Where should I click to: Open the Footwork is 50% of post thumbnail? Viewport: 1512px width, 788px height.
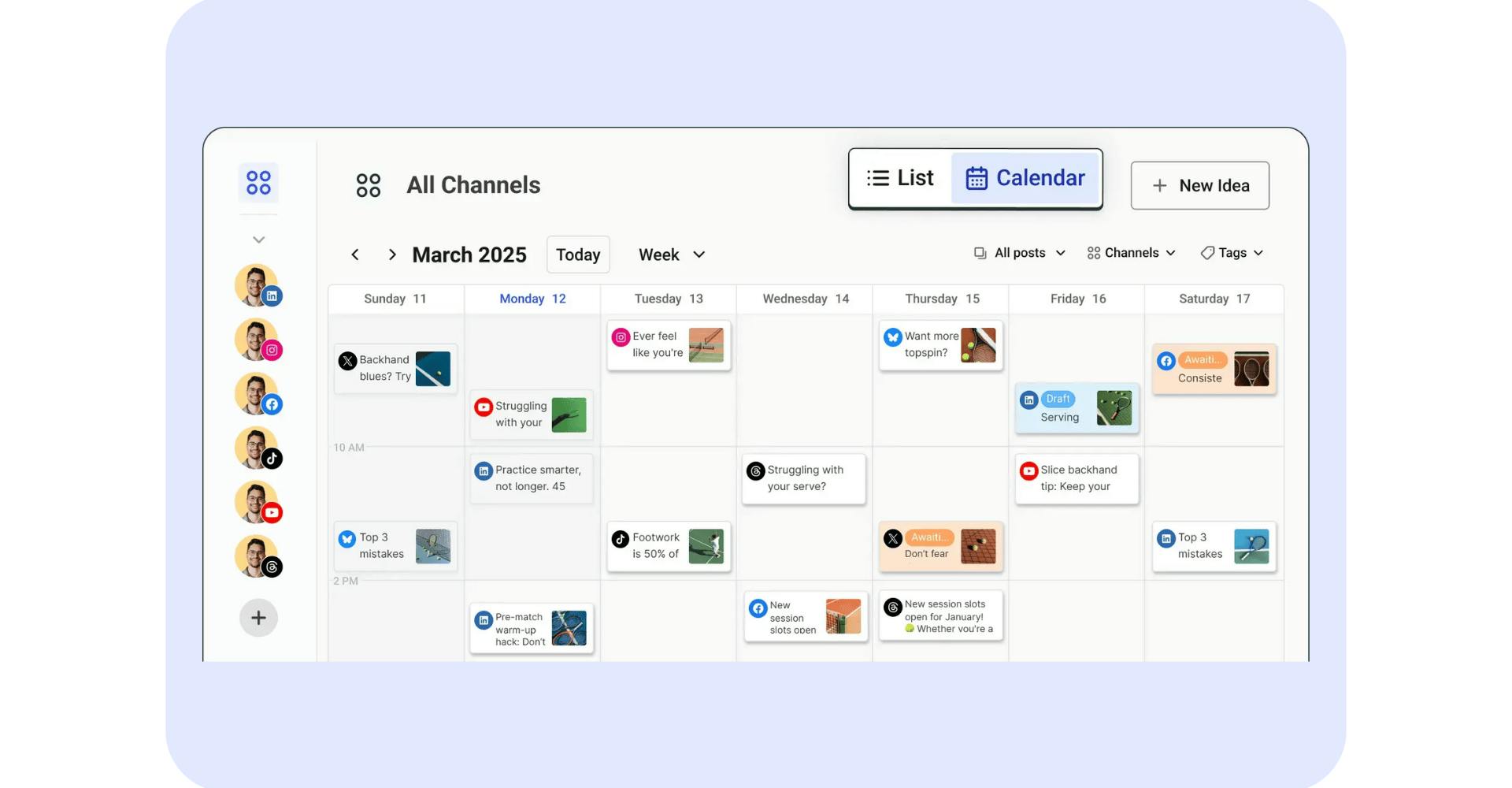click(706, 546)
